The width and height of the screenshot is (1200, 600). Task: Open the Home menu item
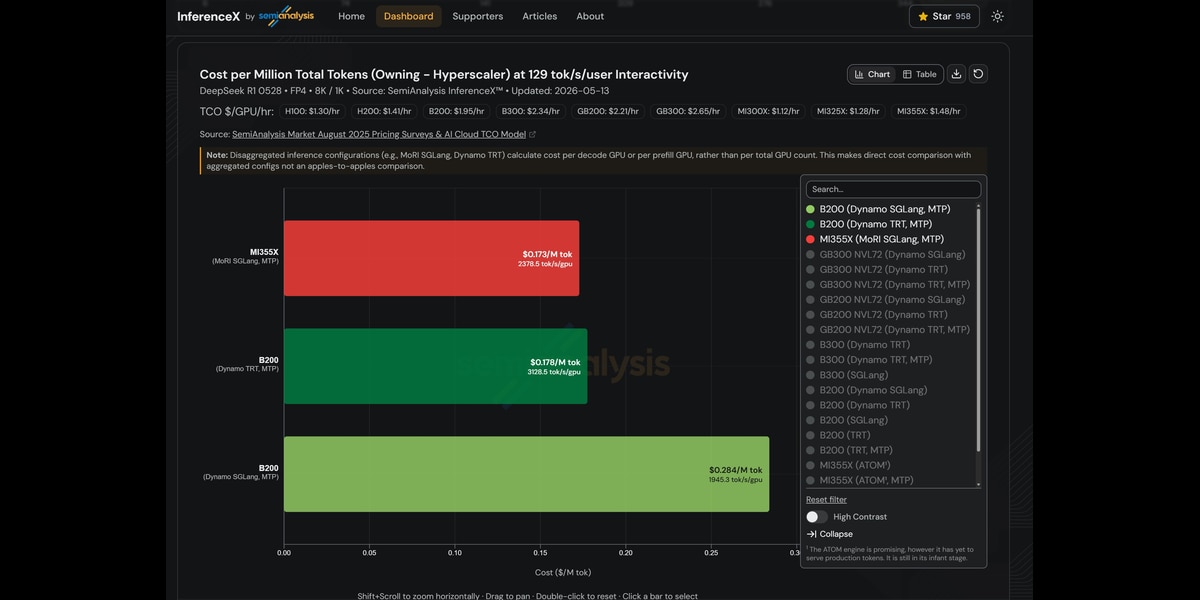pos(351,16)
